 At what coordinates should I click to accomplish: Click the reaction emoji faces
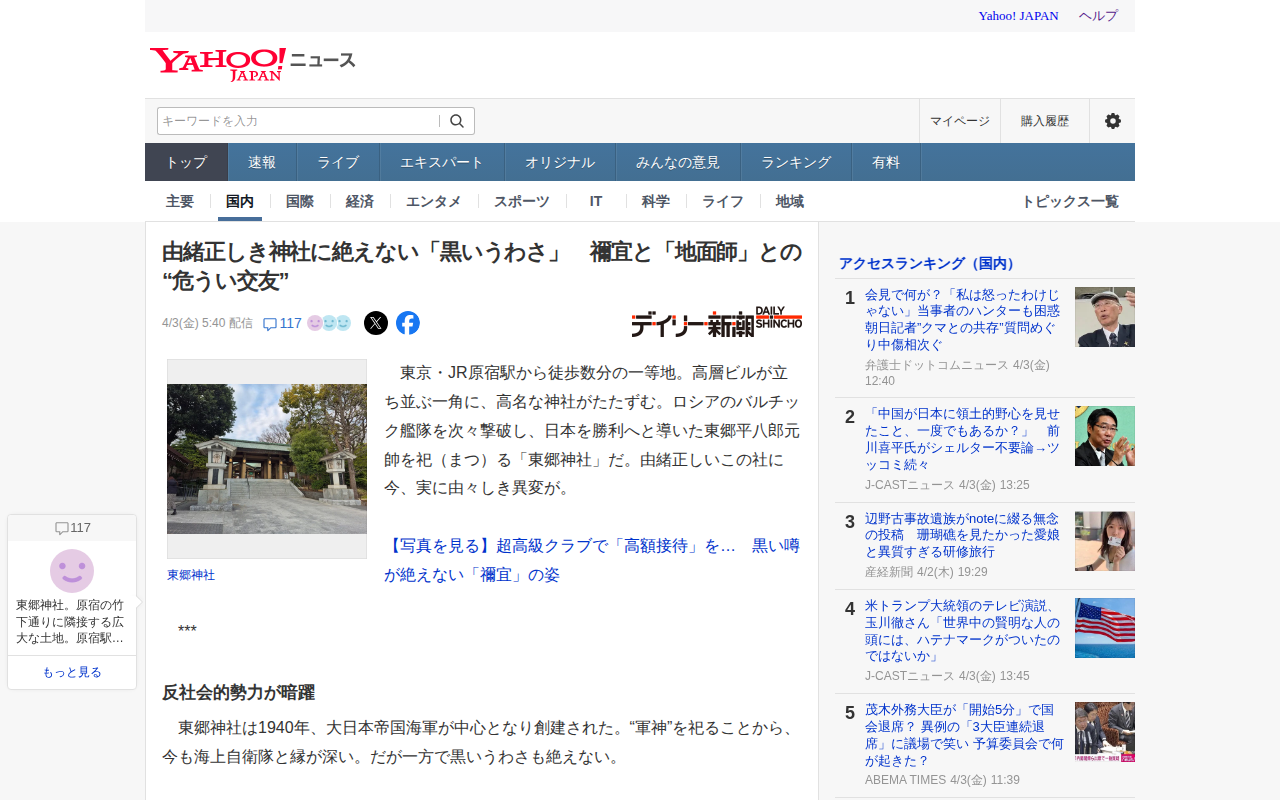329,323
